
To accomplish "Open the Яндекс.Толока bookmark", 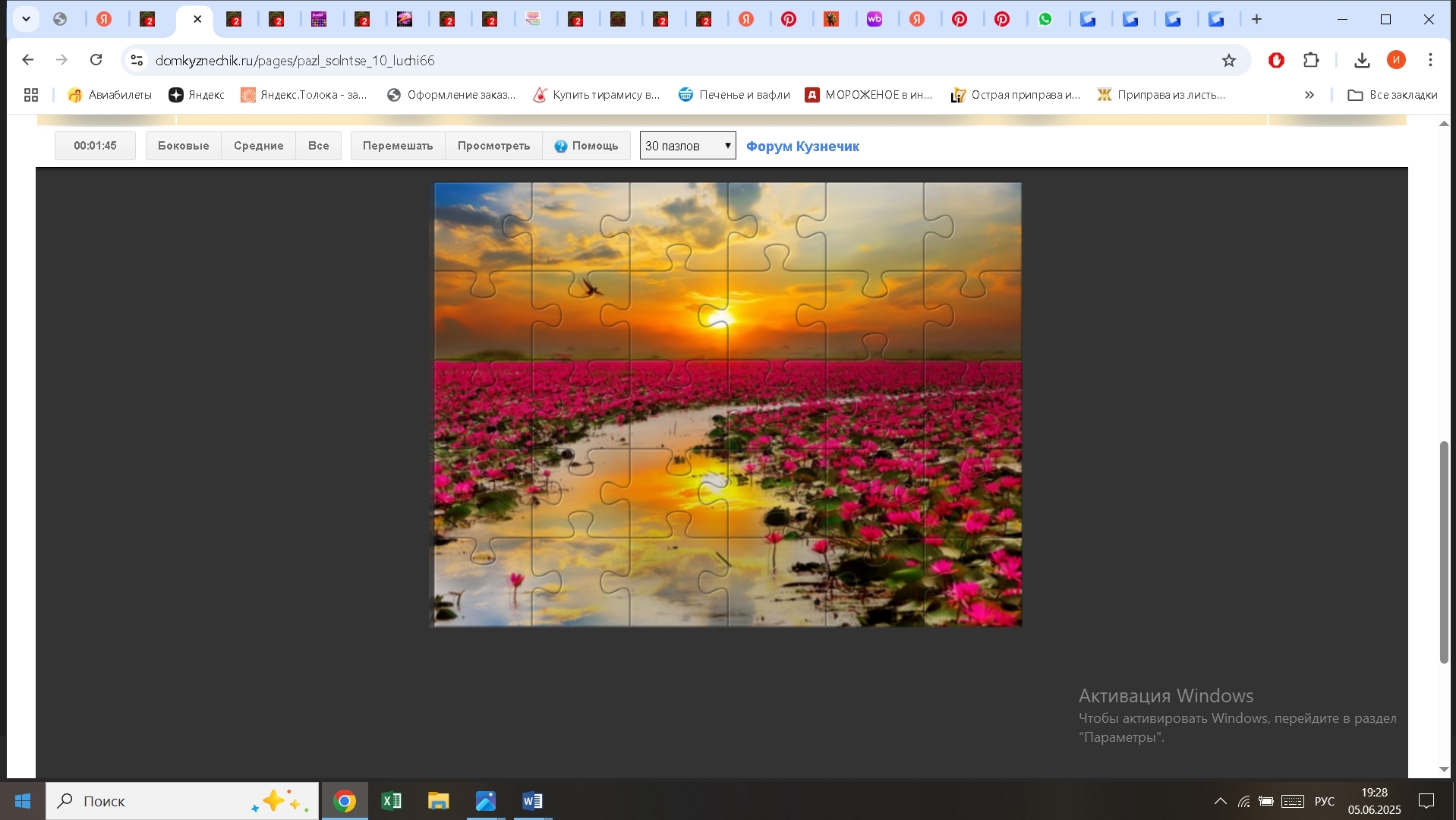I will coord(304,95).
